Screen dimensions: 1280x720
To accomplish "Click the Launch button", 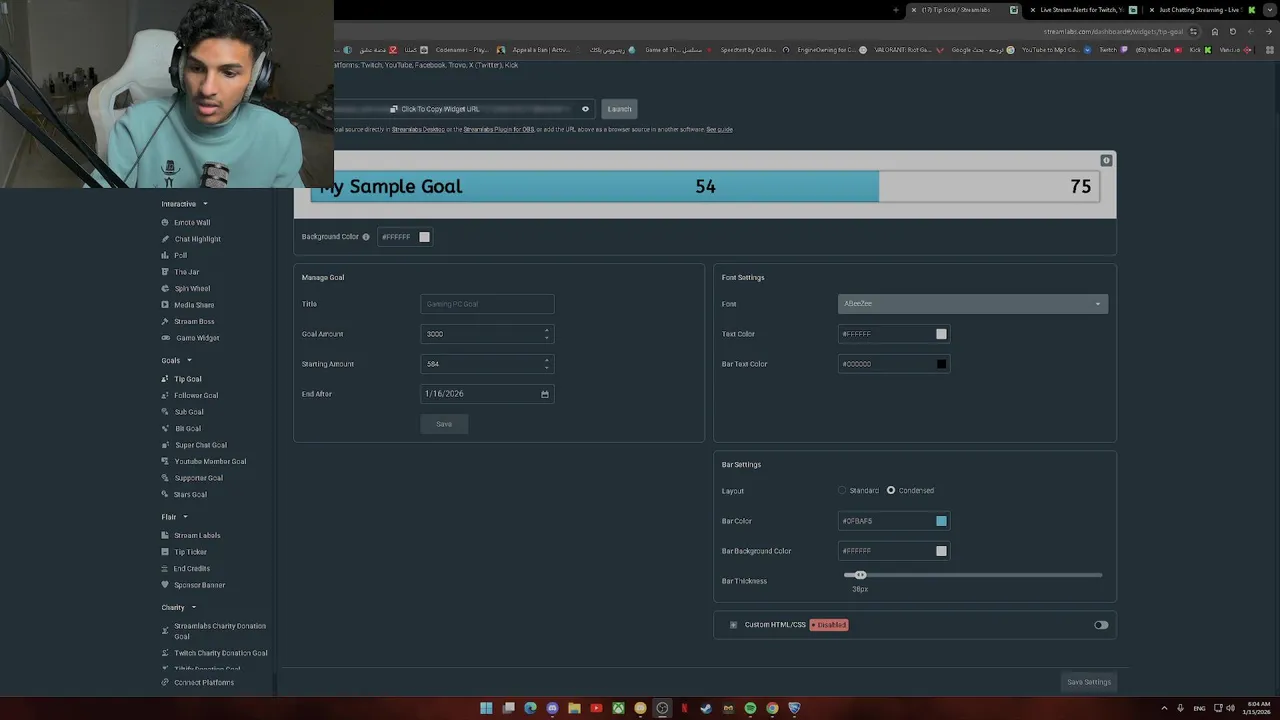I will [x=619, y=109].
